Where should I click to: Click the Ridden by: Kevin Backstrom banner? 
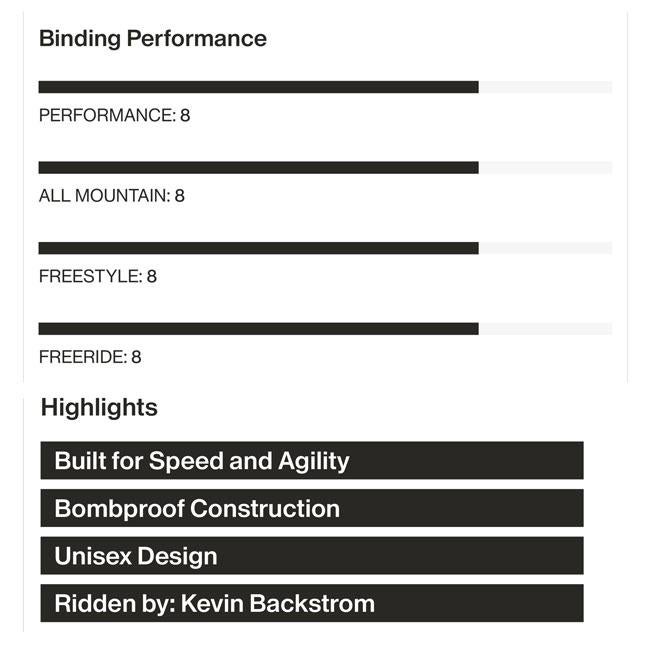[311, 604]
